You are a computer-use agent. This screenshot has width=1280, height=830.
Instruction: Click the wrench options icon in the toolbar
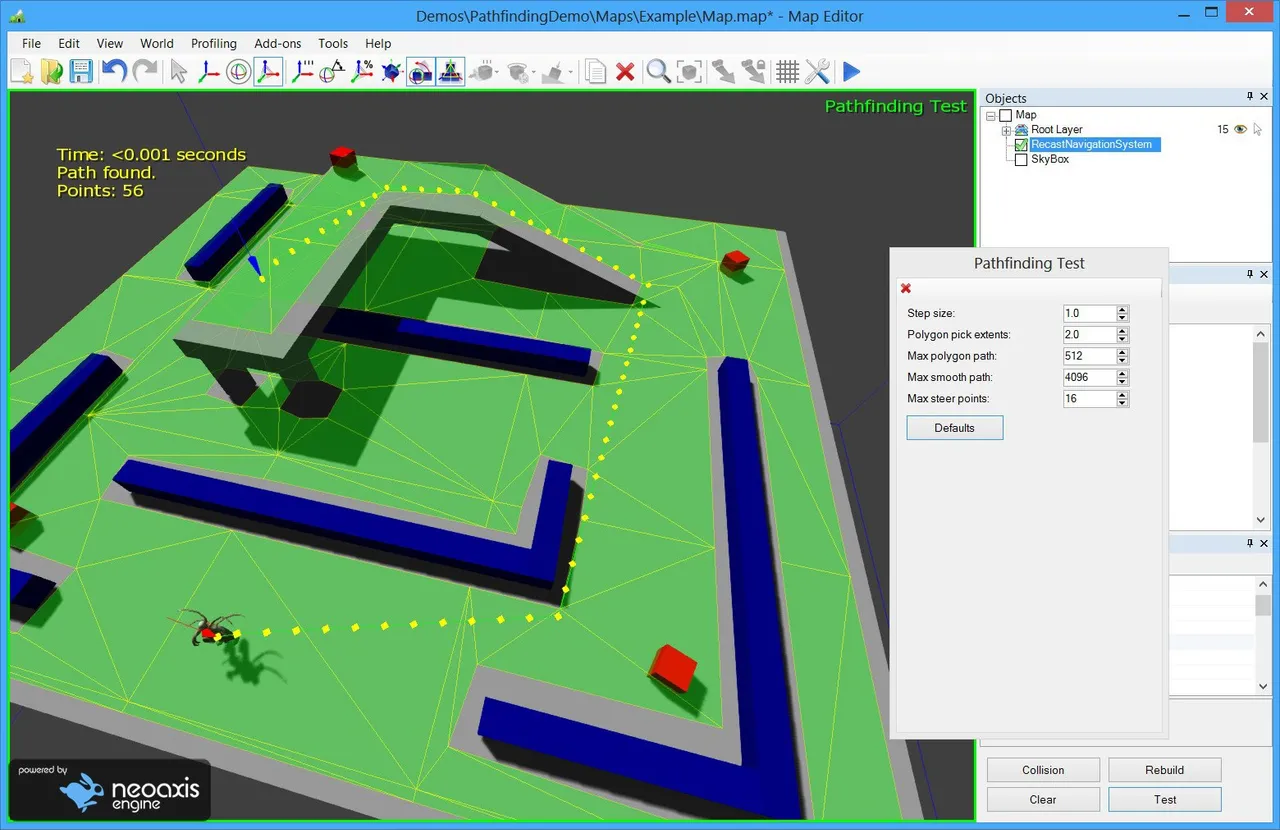point(818,71)
